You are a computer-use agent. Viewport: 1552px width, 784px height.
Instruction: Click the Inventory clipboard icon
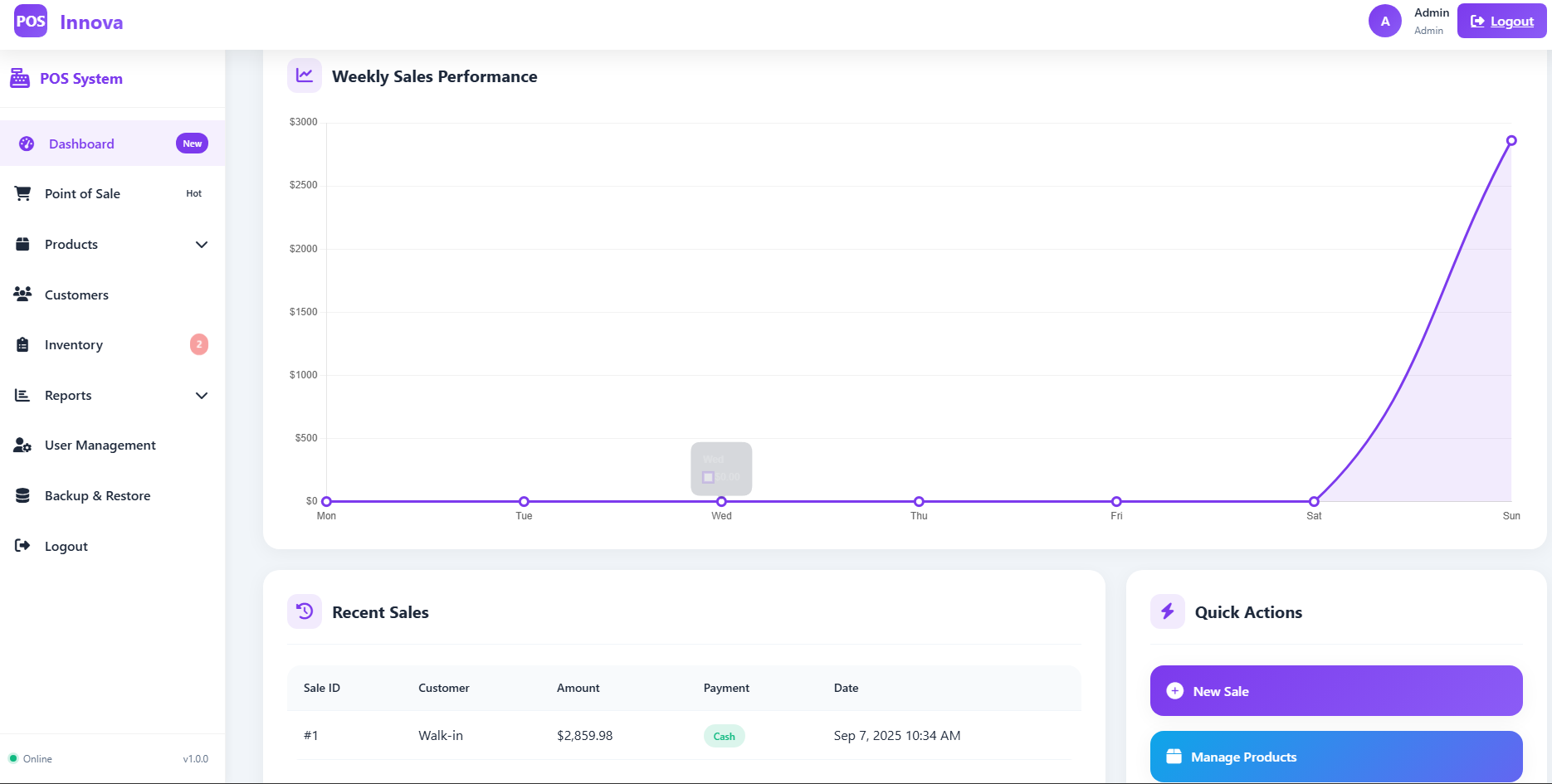click(23, 345)
